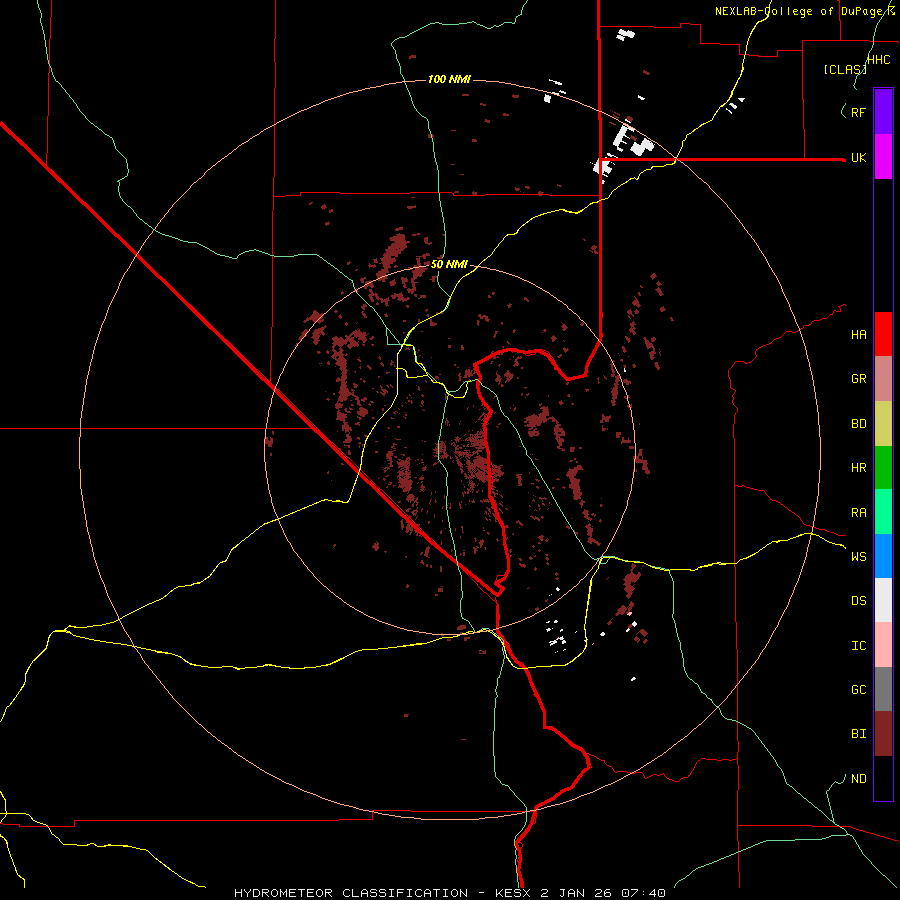Screen dimensions: 900x900
Task: Click the yellow BD legend swatch
Action: point(883,424)
